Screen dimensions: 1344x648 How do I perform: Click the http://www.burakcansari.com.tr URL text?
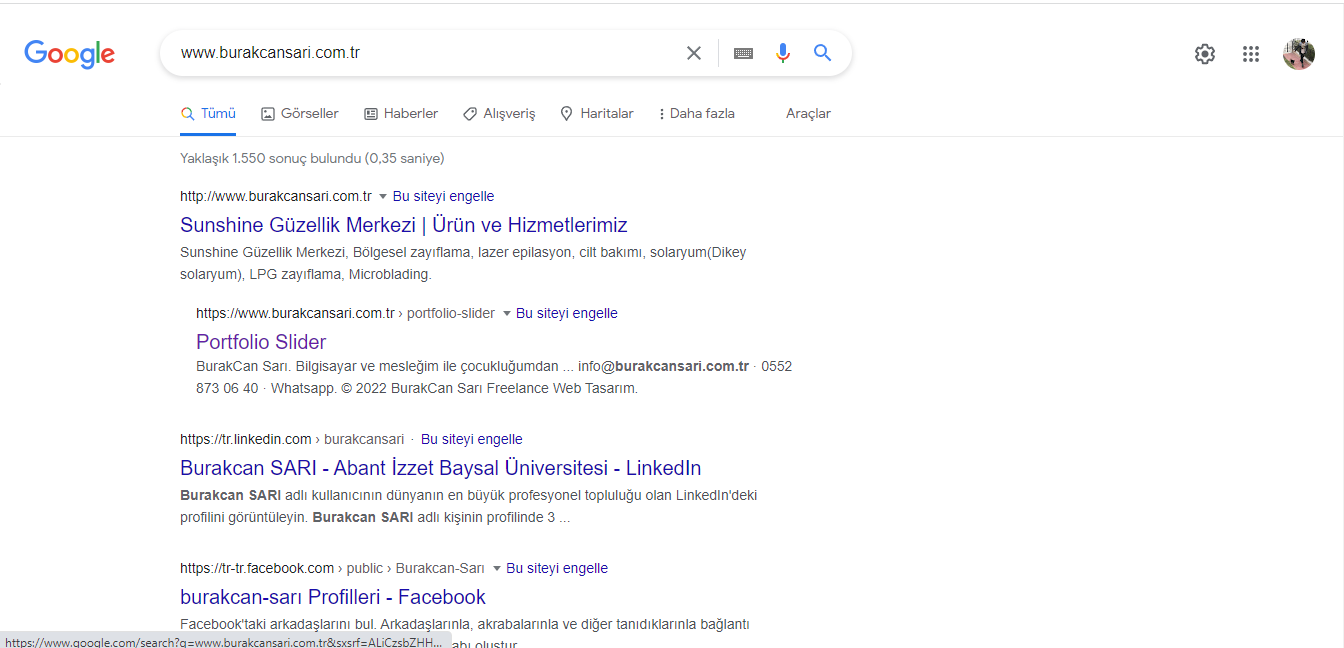276,196
